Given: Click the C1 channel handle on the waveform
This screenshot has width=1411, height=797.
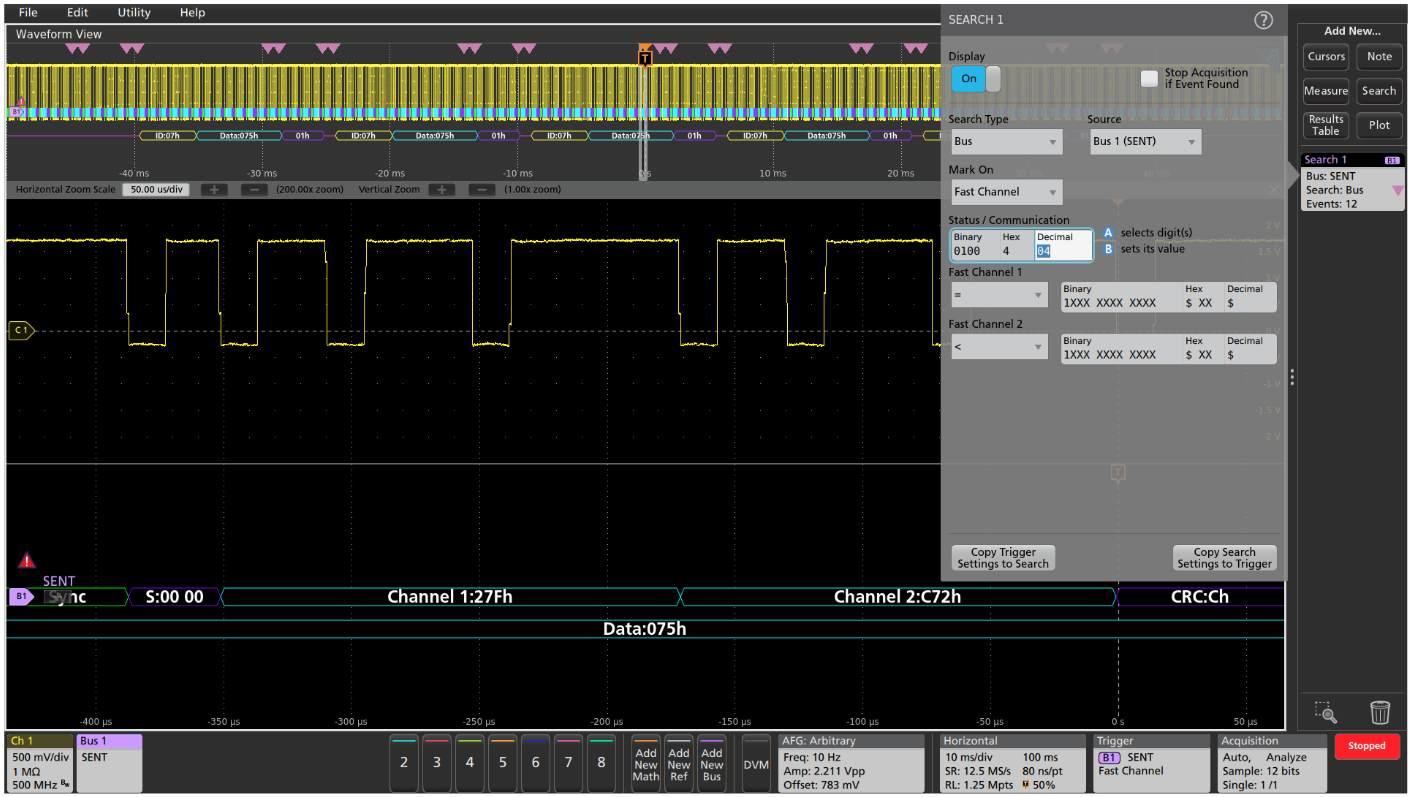Looking at the screenshot, I should coord(18,330).
